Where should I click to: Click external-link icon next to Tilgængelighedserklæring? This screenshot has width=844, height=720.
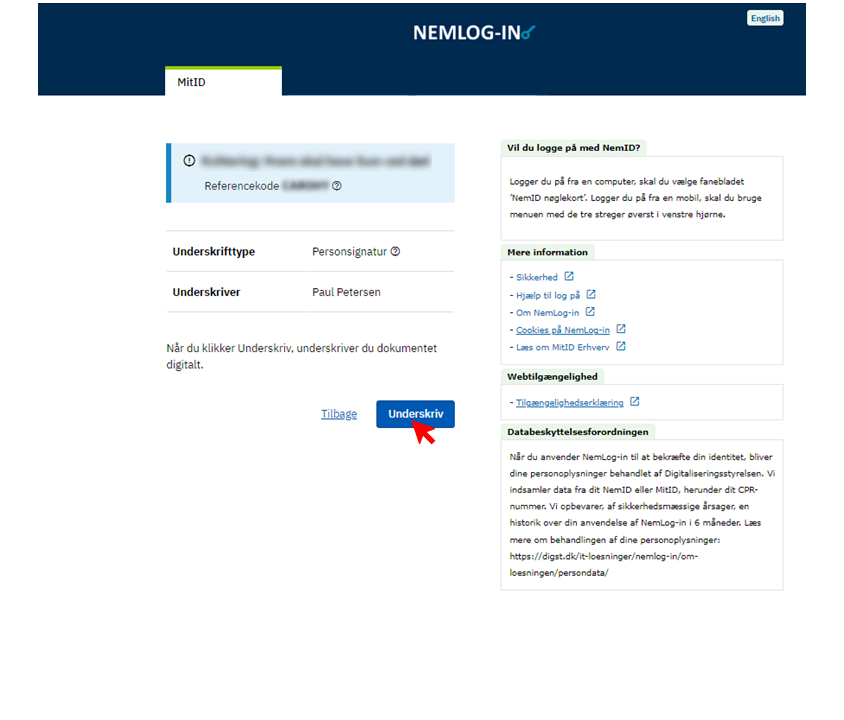pos(635,403)
